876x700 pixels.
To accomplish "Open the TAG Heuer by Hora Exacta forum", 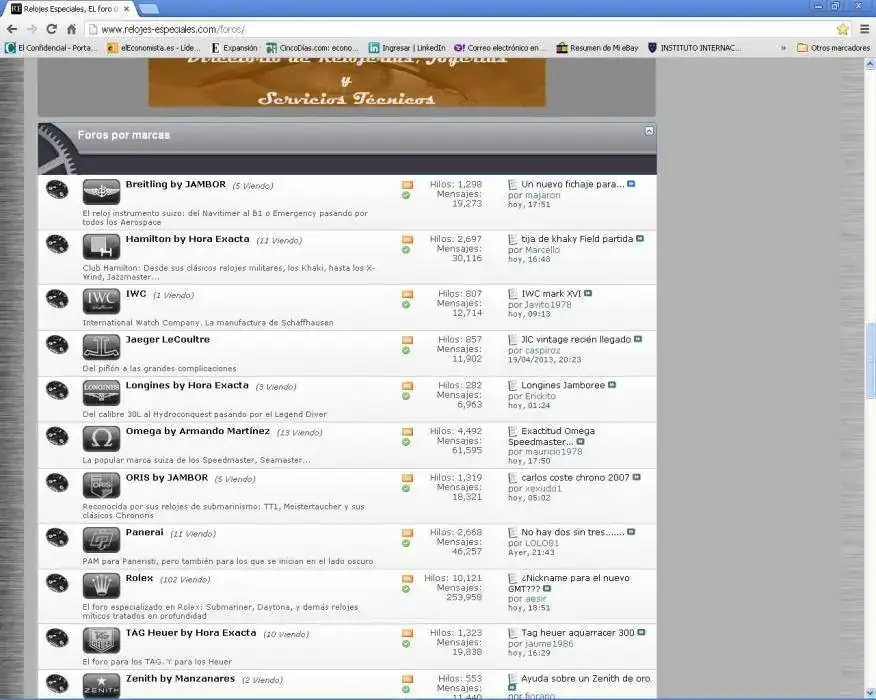I will (x=191, y=633).
